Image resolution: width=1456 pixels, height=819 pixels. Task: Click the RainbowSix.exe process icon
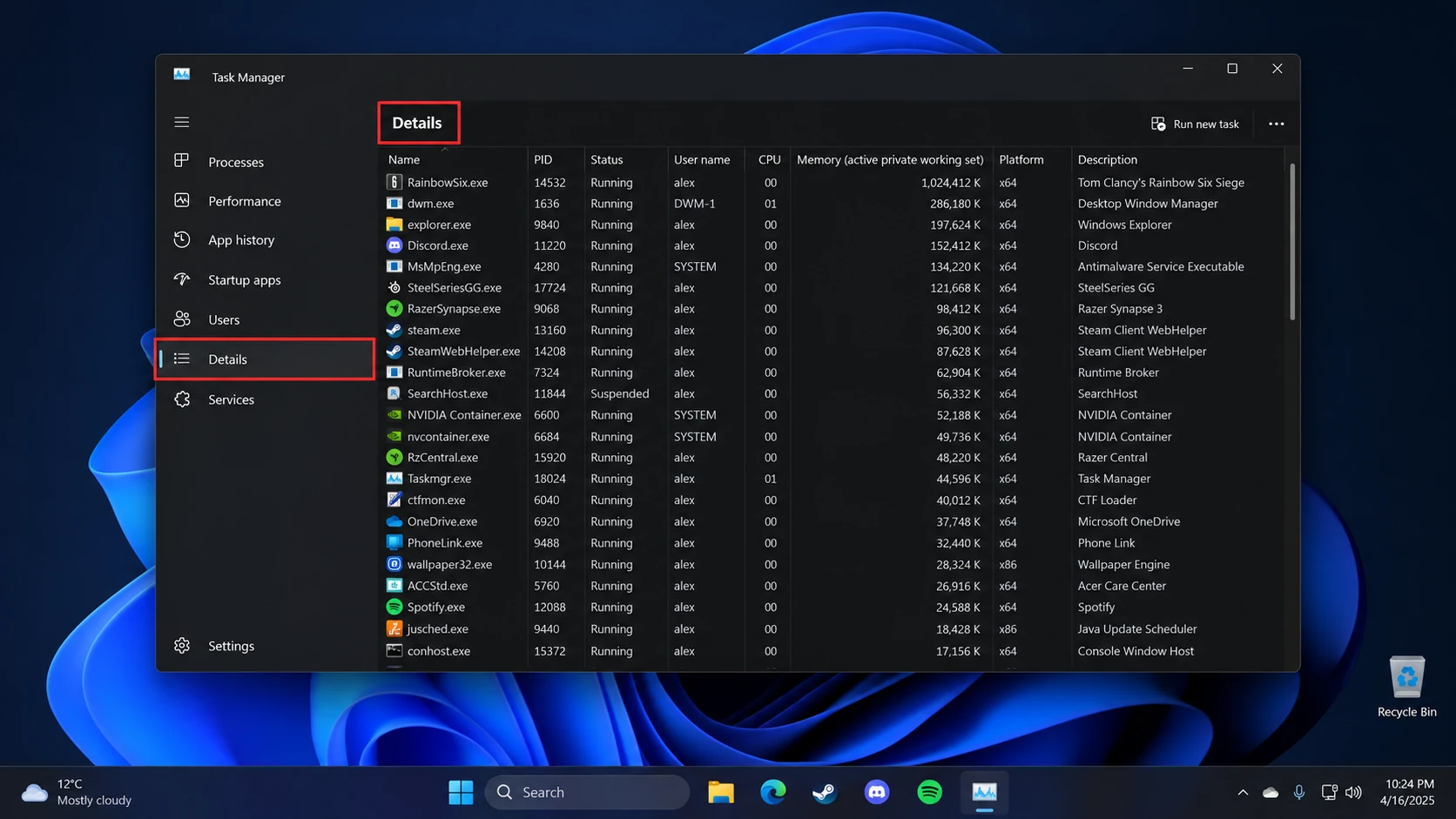pyautogui.click(x=394, y=182)
